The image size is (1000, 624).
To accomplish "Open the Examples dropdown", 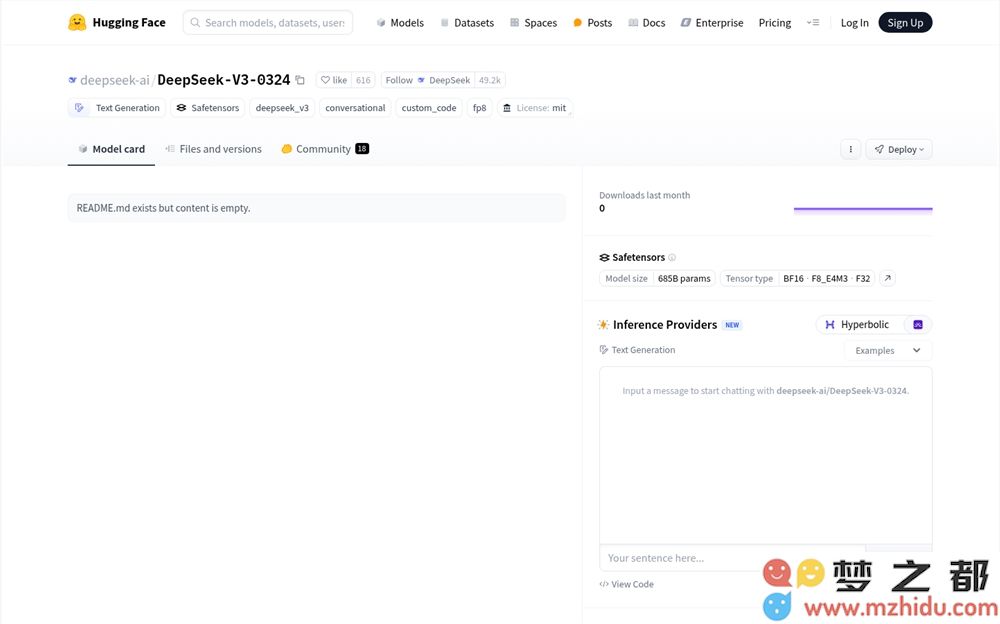I will (x=888, y=350).
